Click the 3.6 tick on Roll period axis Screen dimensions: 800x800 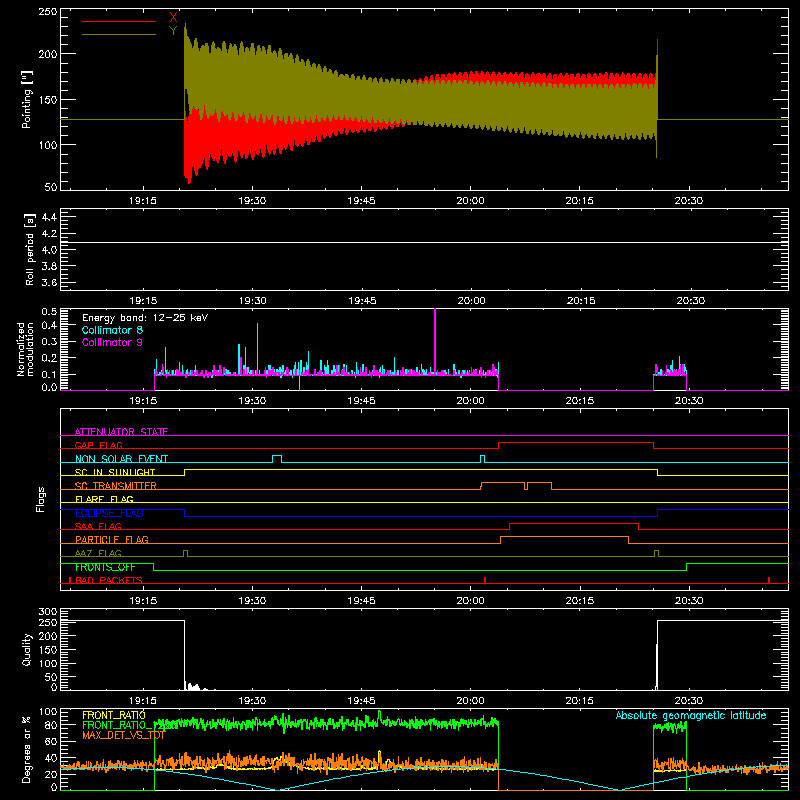pyautogui.click(x=49, y=282)
